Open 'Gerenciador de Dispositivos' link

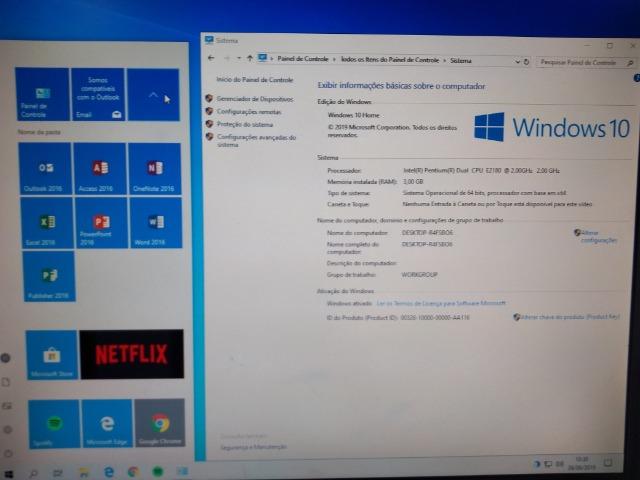pyautogui.click(x=255, y=99)
